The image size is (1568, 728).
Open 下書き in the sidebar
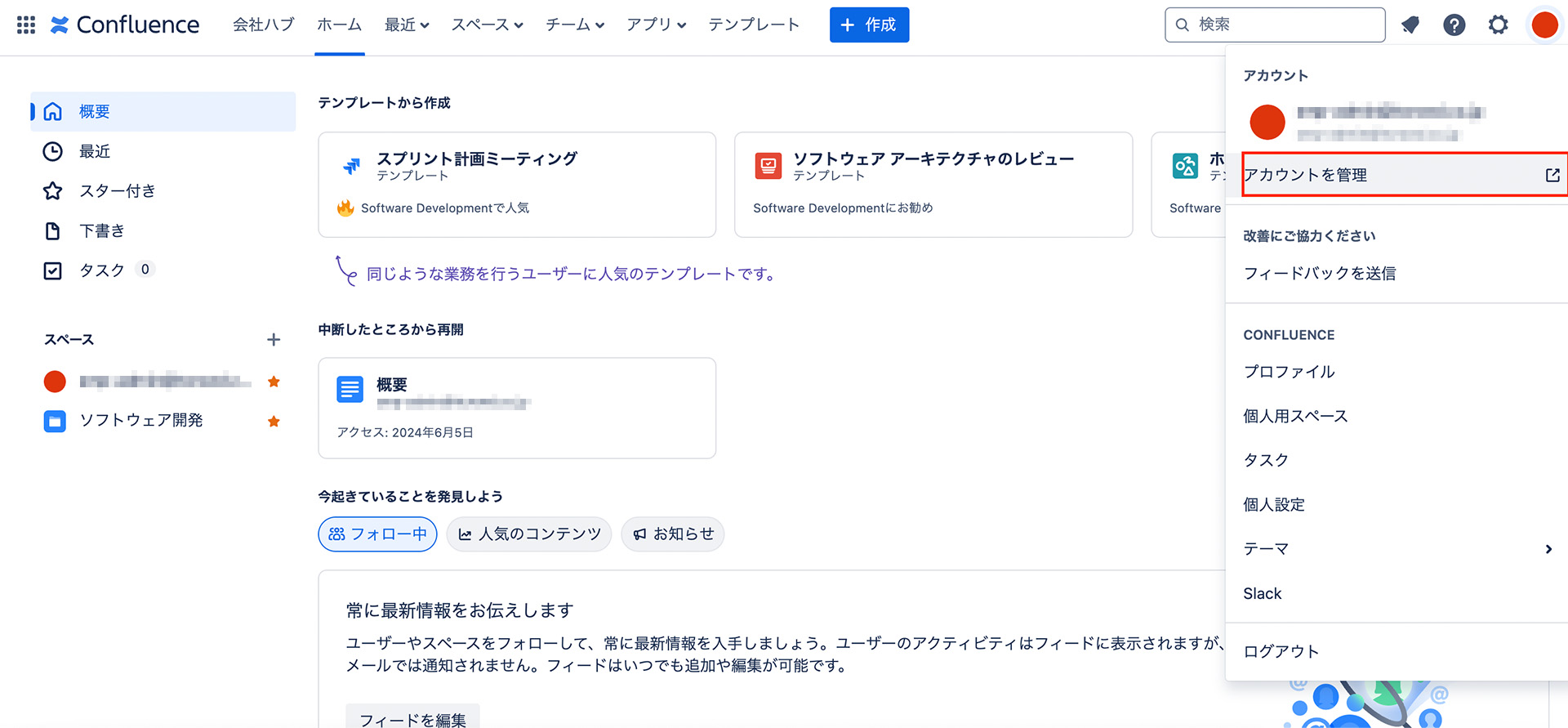click(102, 231)
